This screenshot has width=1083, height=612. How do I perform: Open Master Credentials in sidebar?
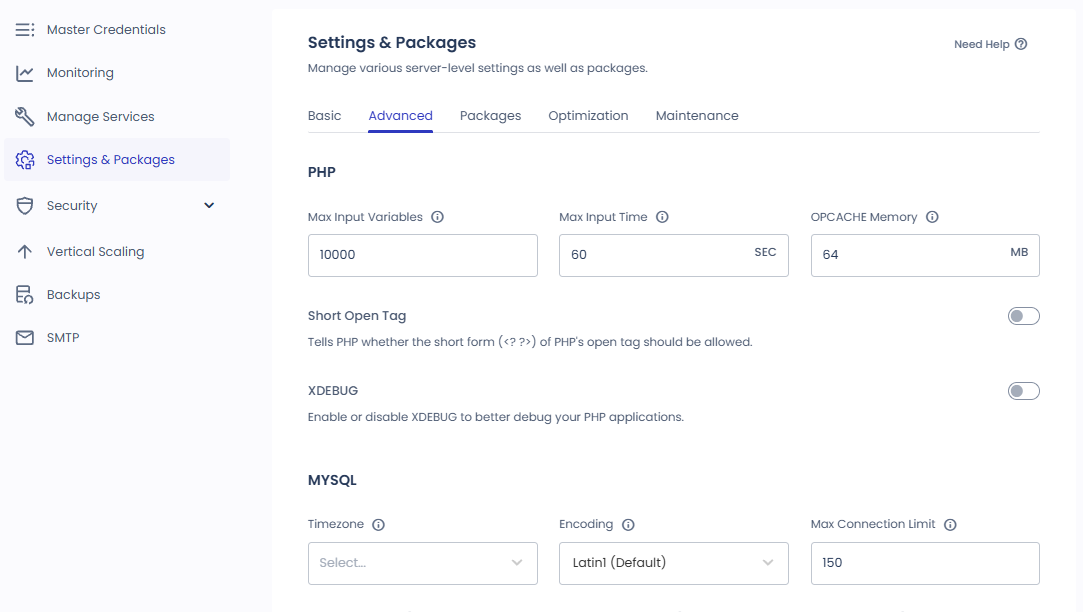(x=106, y=30)
